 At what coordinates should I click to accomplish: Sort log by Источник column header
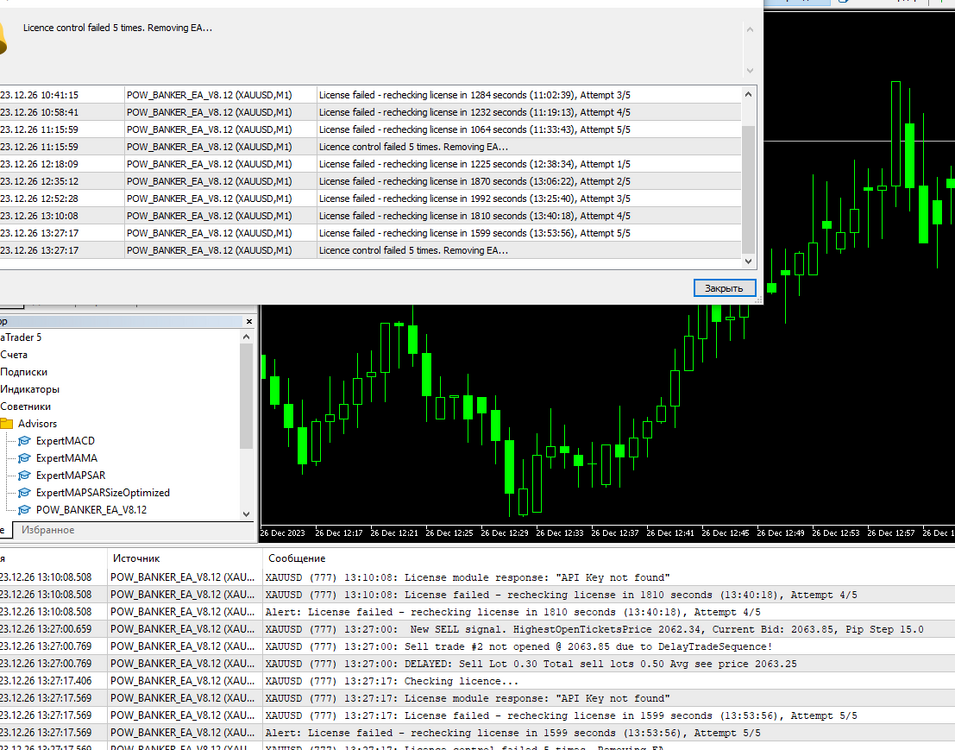pyautogui.click(x=136, y=558)
